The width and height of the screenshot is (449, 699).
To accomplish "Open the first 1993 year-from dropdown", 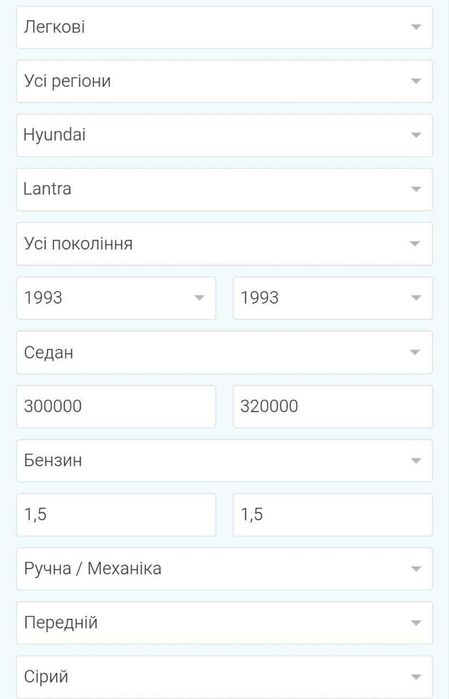I will (116, 298).
